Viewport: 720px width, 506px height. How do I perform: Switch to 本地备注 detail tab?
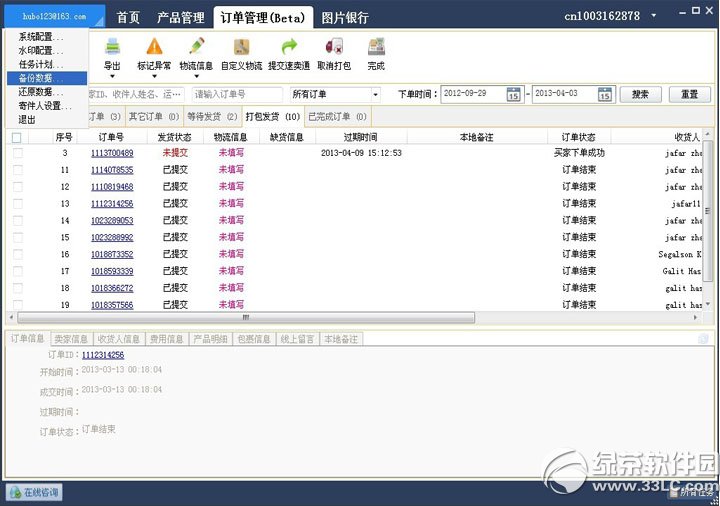pos(341,339)
